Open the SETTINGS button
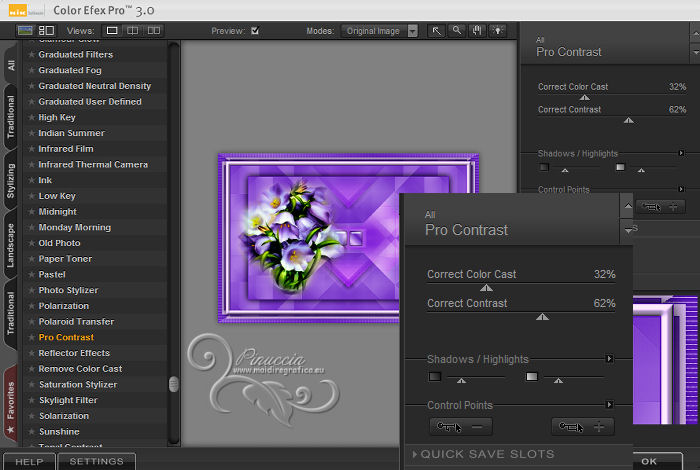Screen dimensions: 700x470 (x=96, y=462)
